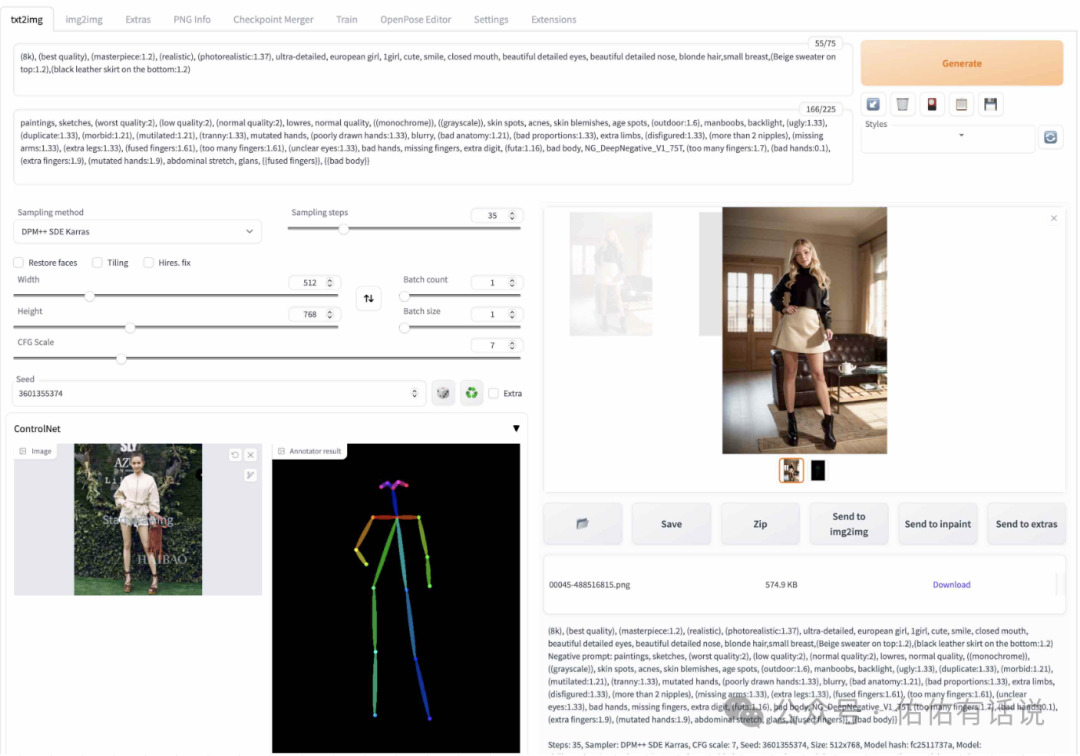Click the Sampling steps stepper arrows
Image resolution: width=1080 pixels, height=756 pixels.
[x=512, y=216]
